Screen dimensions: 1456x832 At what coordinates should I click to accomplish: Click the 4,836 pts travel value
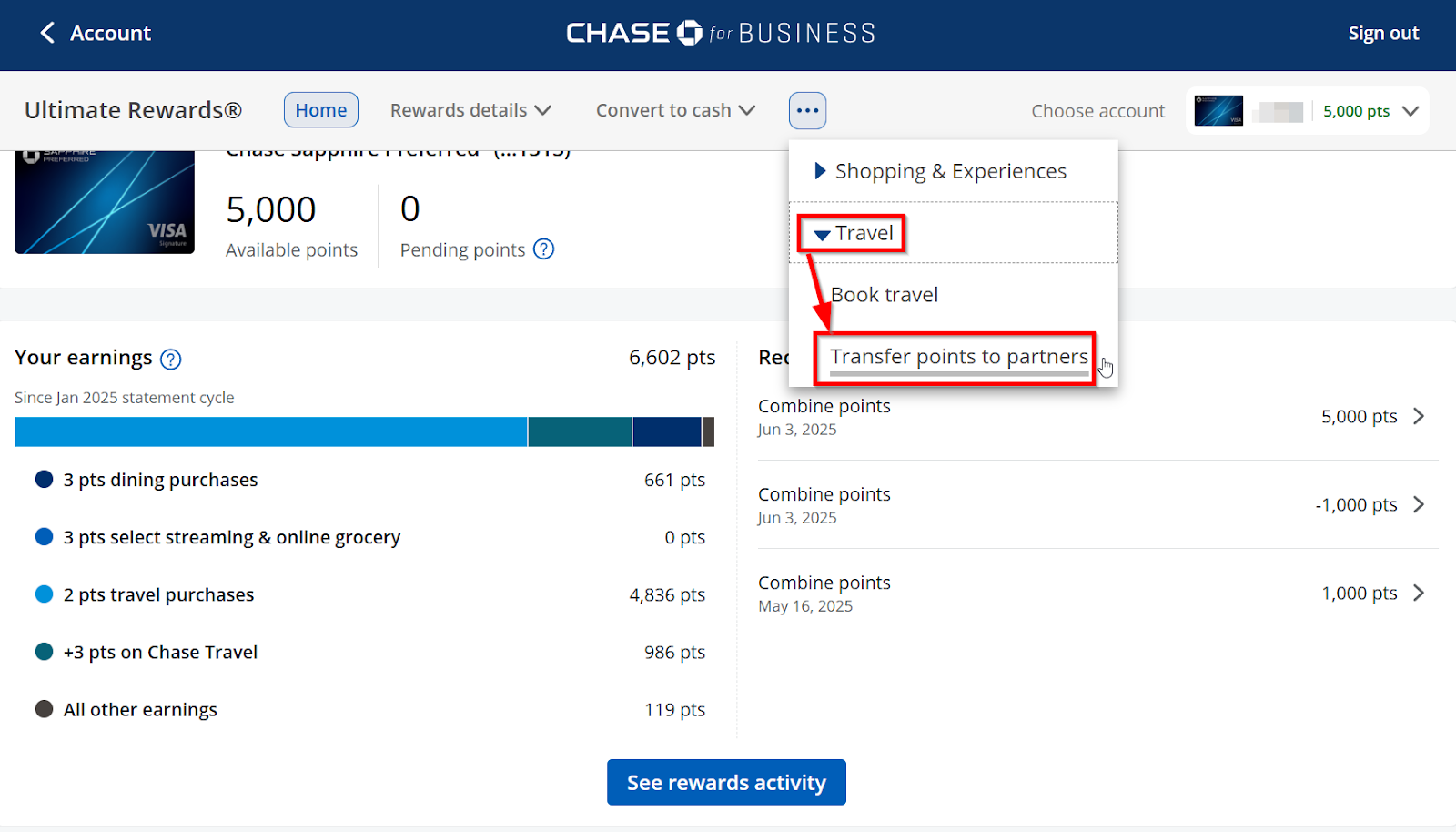(x=667, y=594)
